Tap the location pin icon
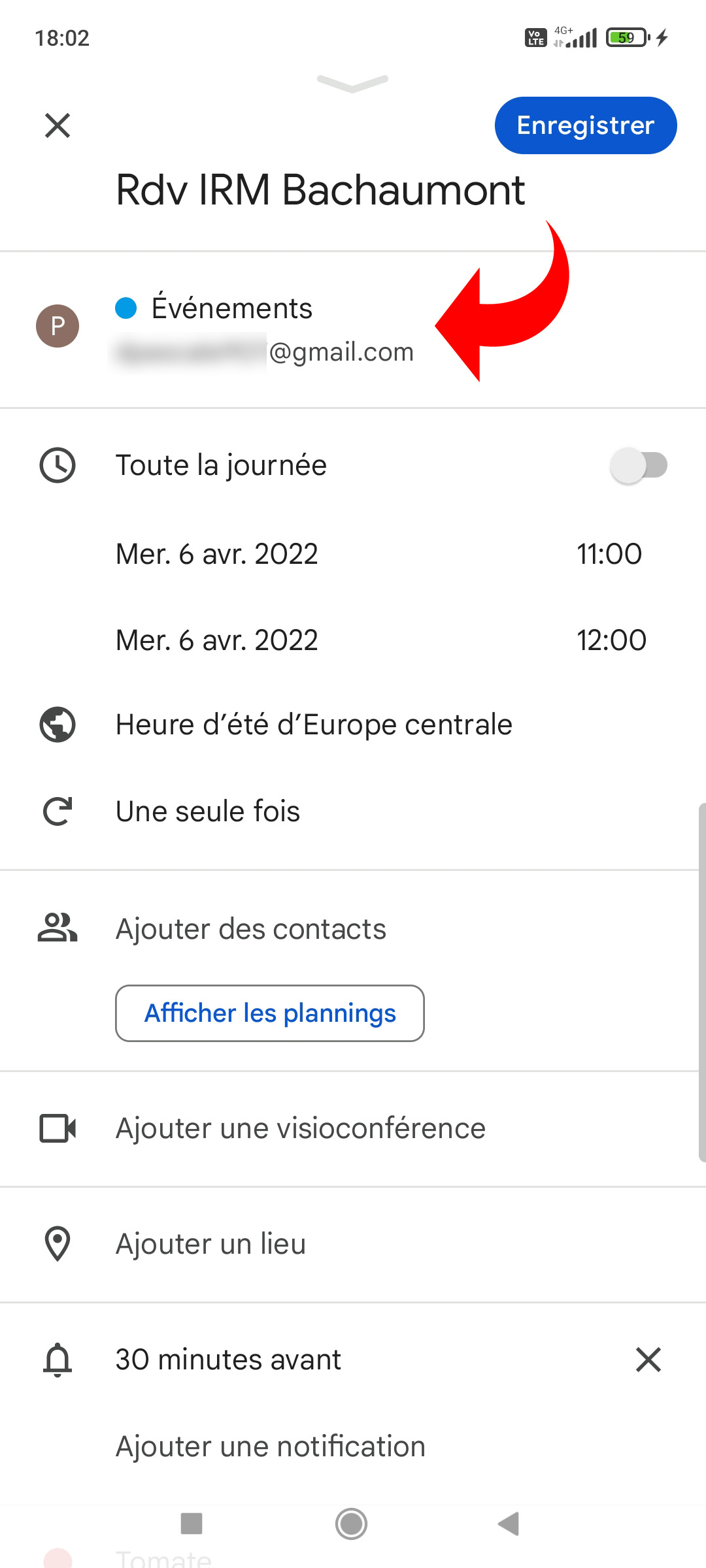The width and height of the screenshot is (706, 1568). [x=58, y=1244]
